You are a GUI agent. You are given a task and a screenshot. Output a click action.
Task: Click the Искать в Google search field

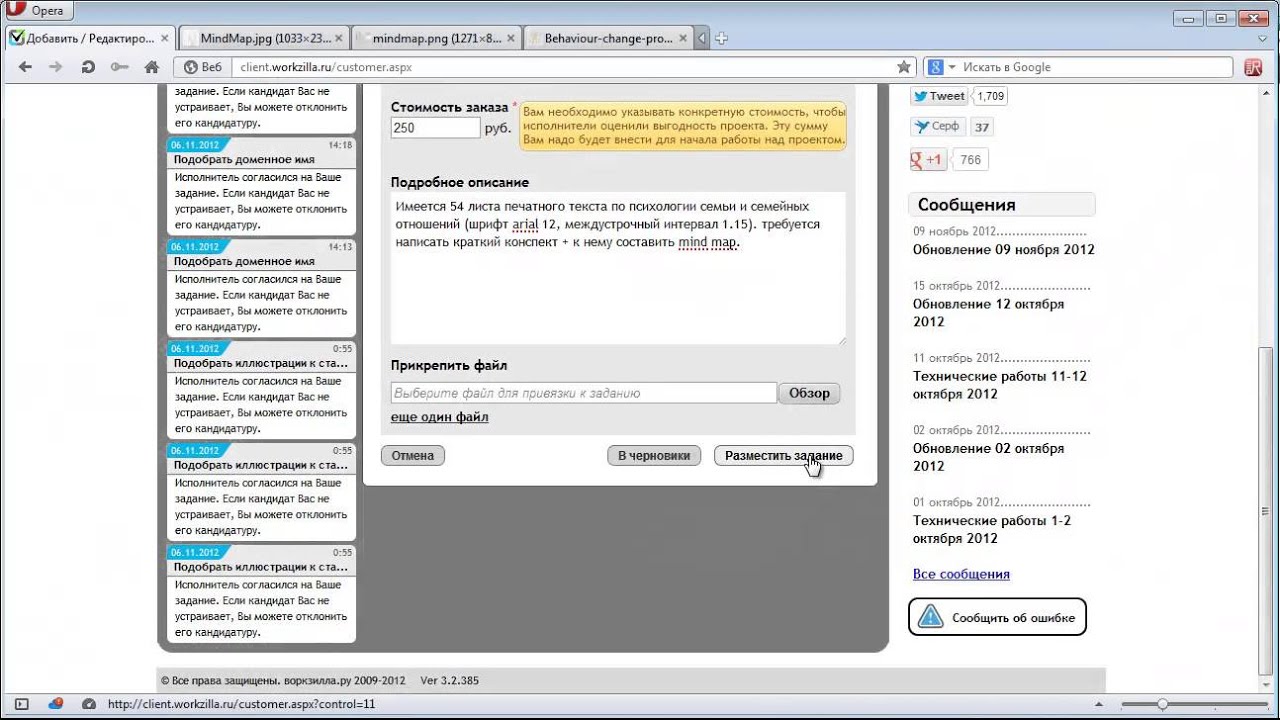point(1095,67)
